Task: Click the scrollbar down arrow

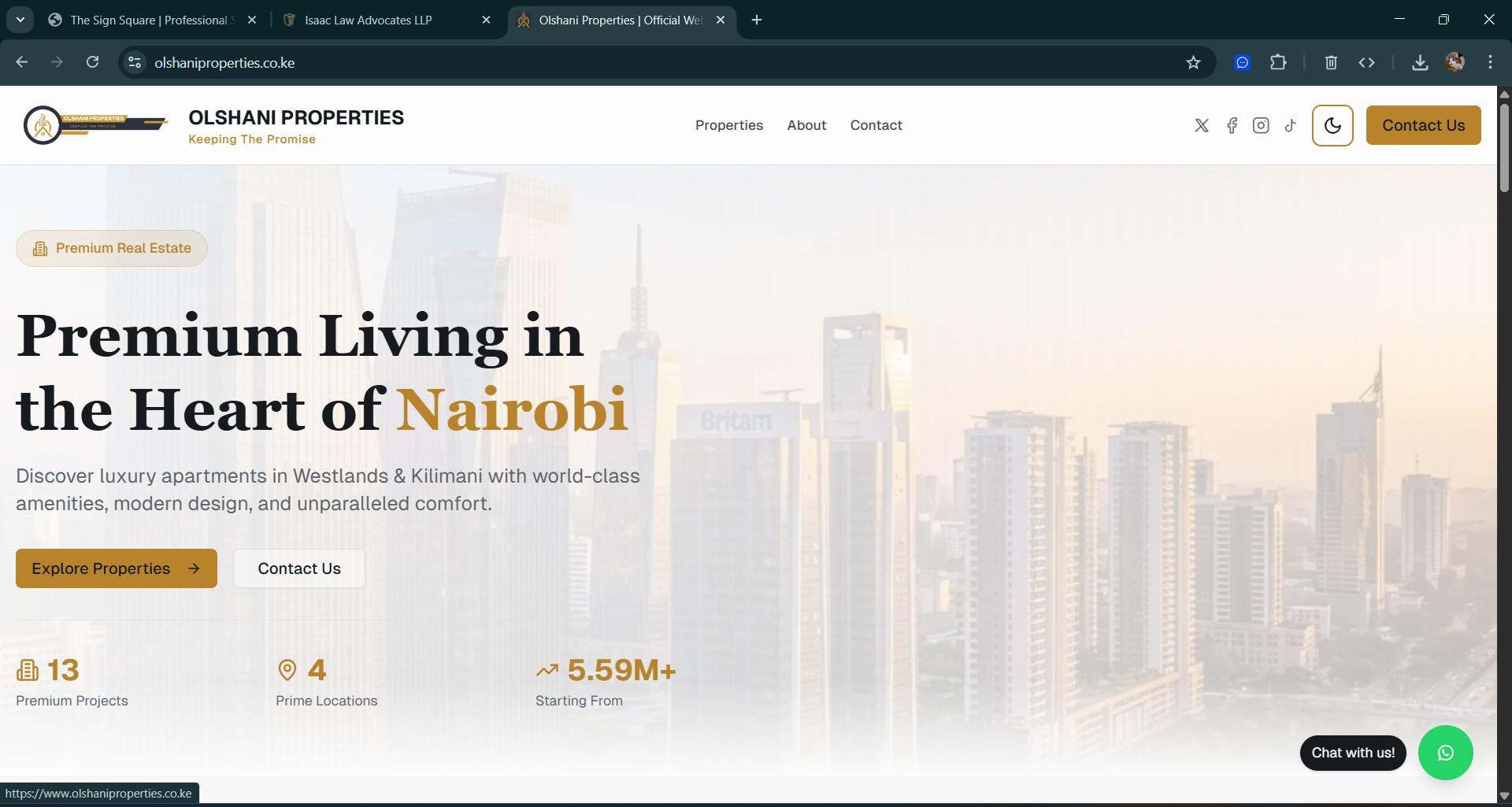Action: pyautogui.click(x=1504, y=796)
